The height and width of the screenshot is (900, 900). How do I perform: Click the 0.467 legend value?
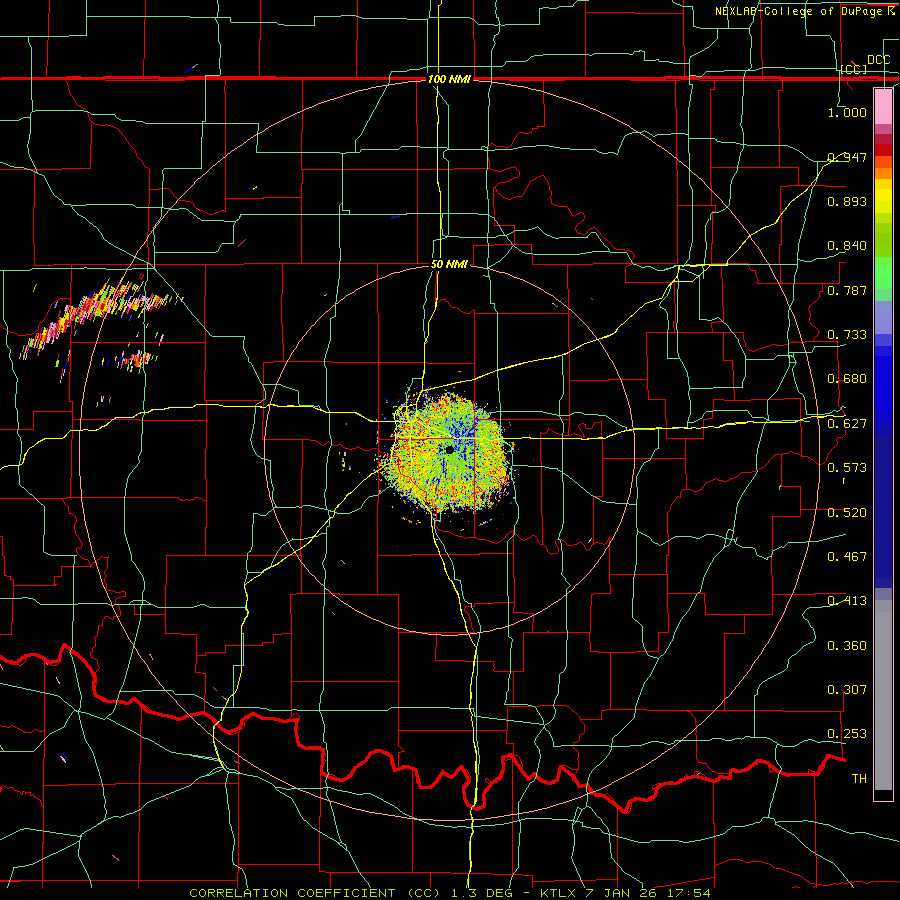[x=847, y=557]
